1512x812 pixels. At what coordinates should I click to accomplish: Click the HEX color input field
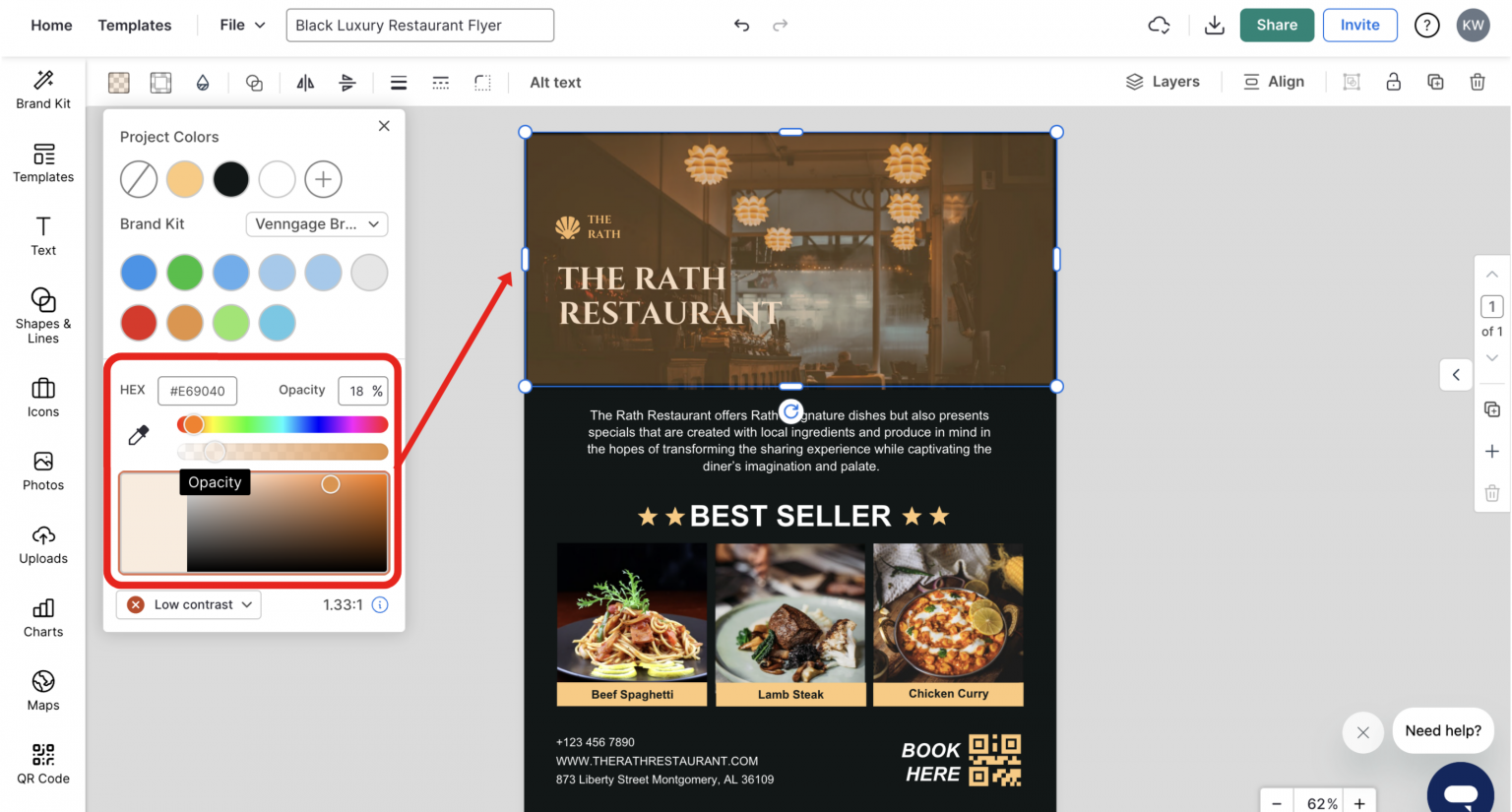(x=197, y=391)
